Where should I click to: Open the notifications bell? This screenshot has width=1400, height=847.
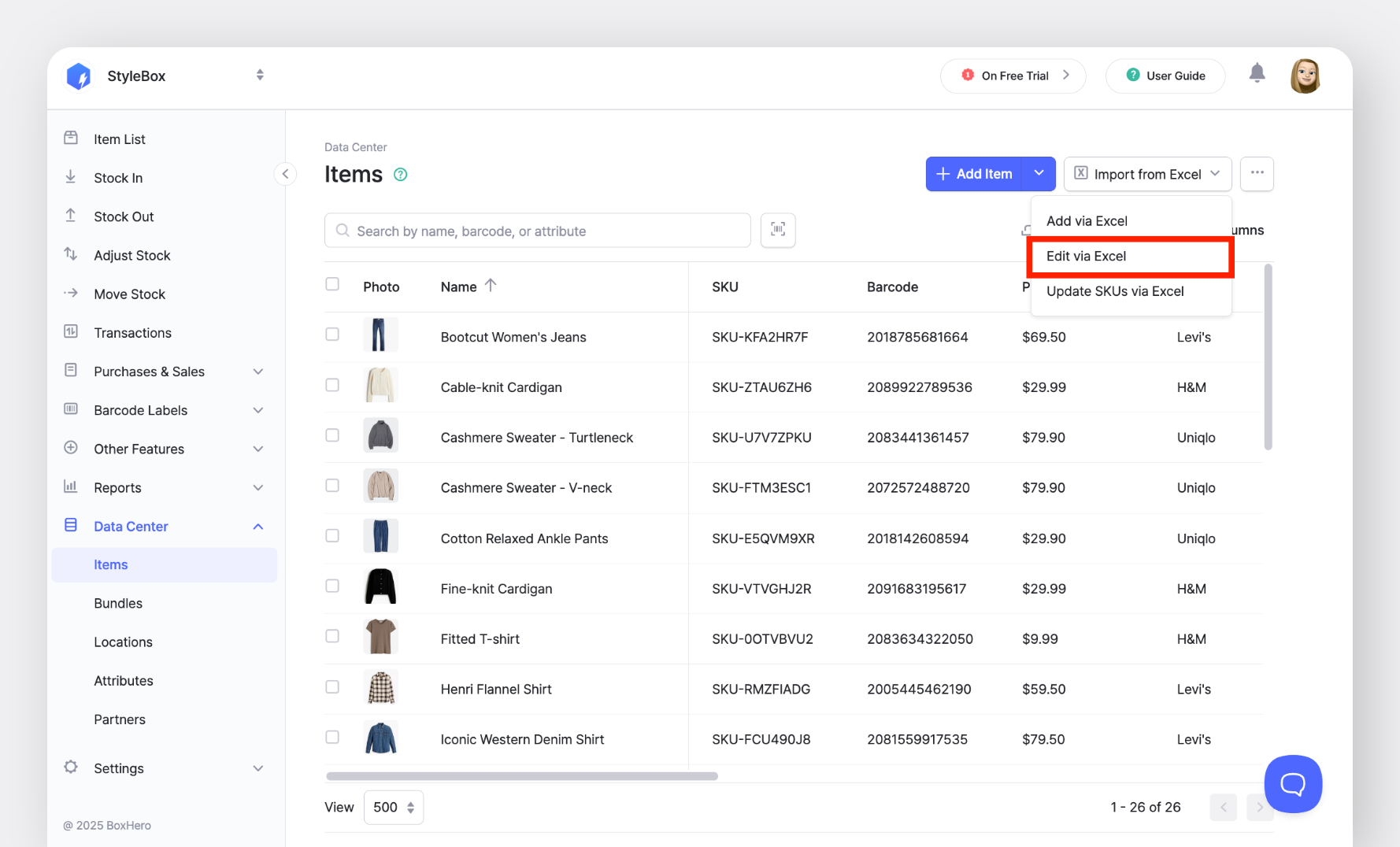1257,74
